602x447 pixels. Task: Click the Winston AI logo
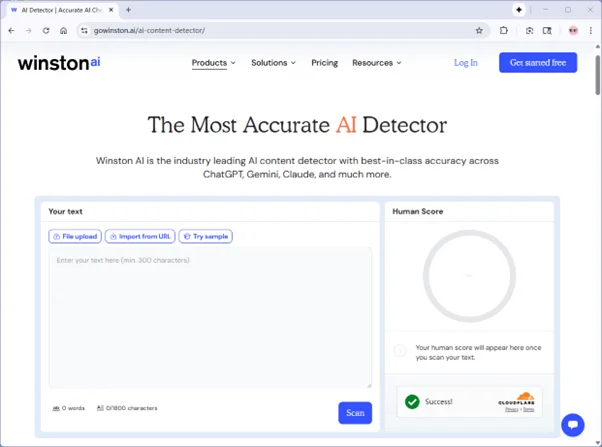pos(59,62)
